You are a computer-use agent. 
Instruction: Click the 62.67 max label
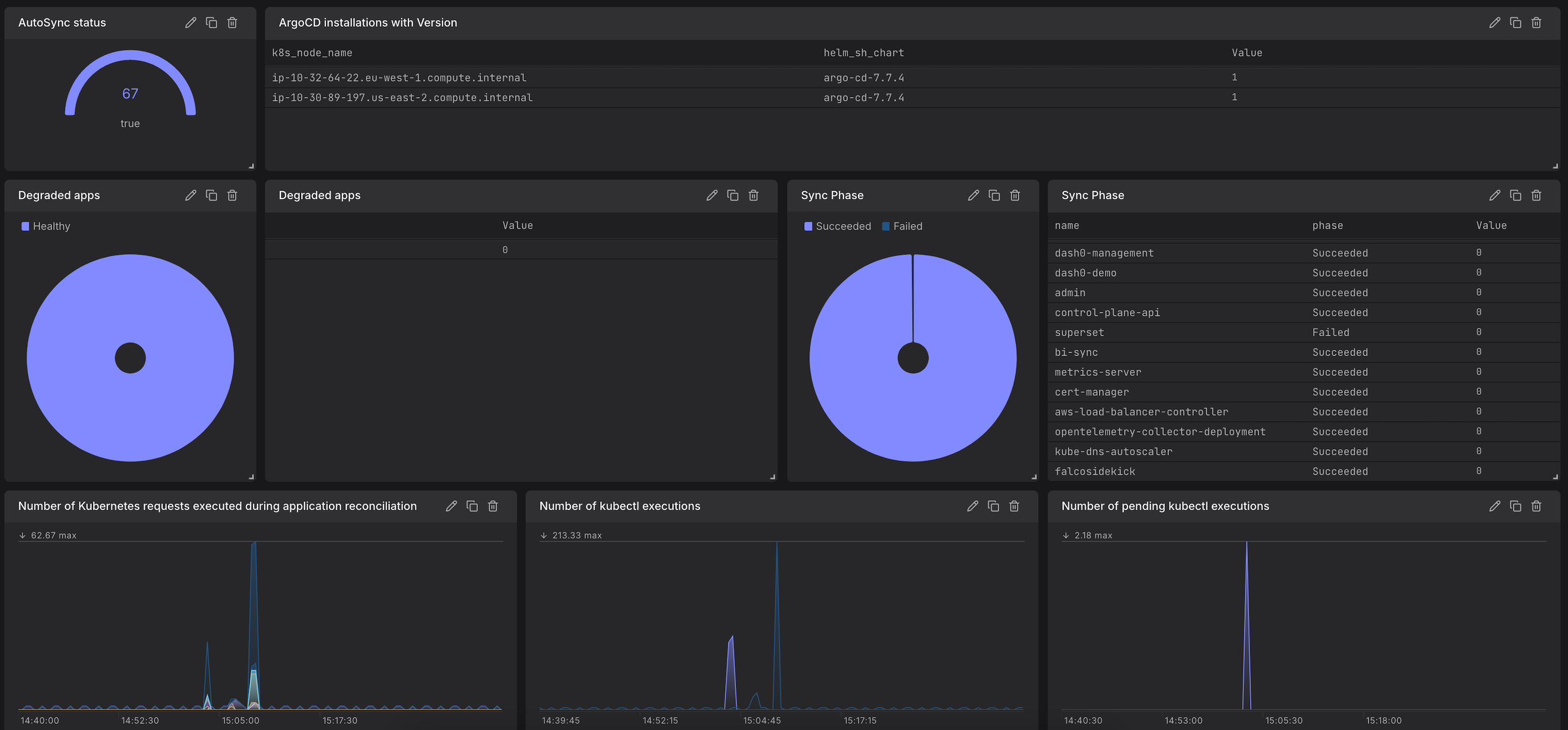coord(54,535)
